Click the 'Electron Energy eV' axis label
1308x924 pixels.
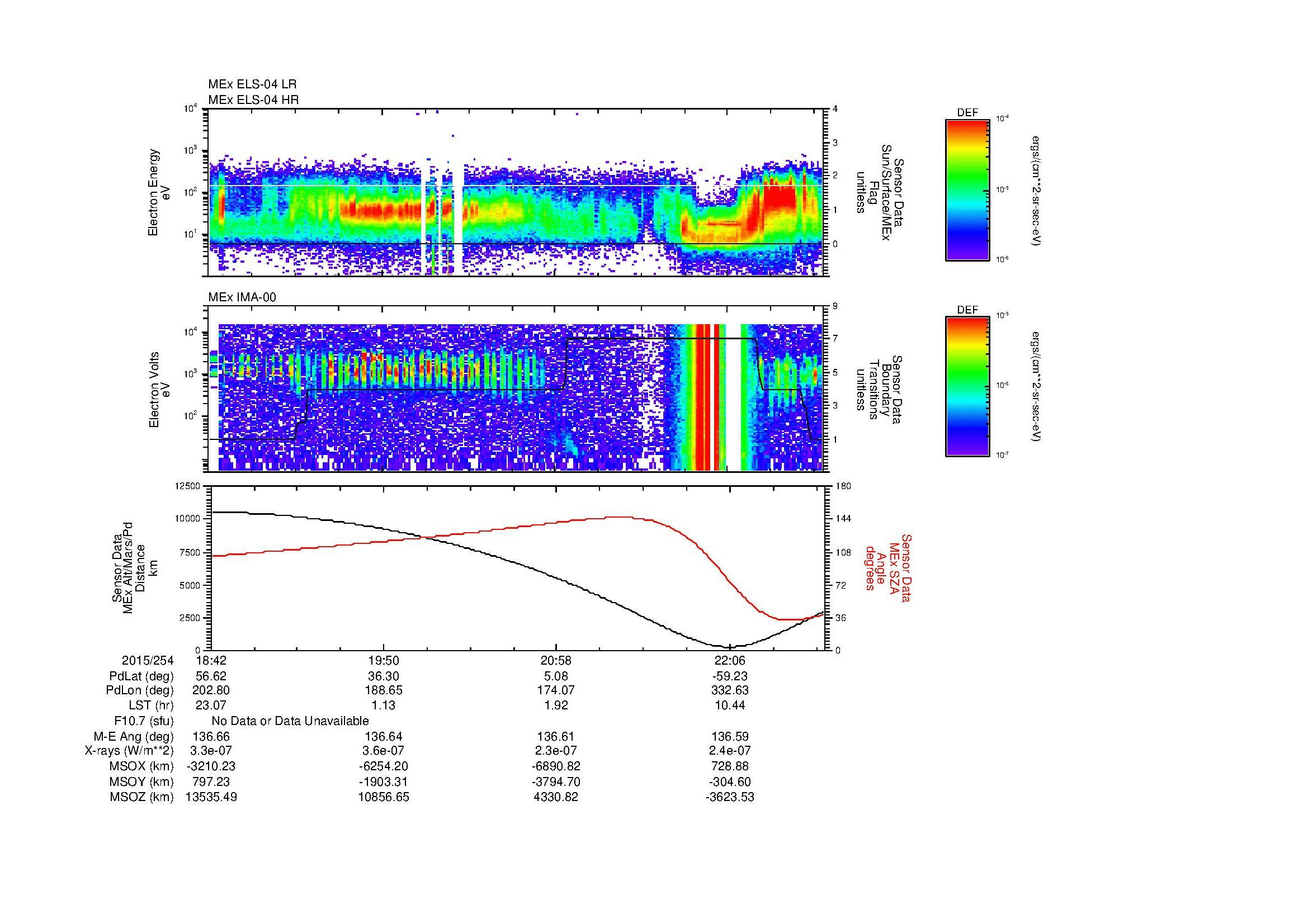point(159,192)
